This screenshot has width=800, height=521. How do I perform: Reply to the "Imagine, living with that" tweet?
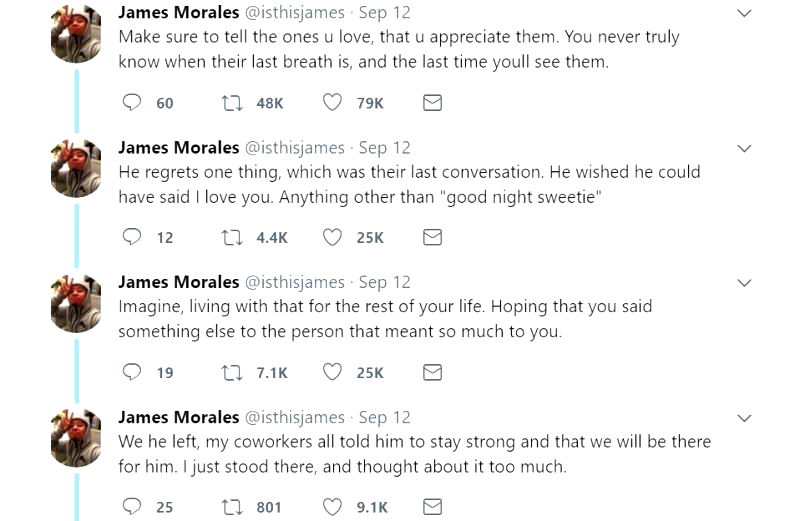pos(131,372)
